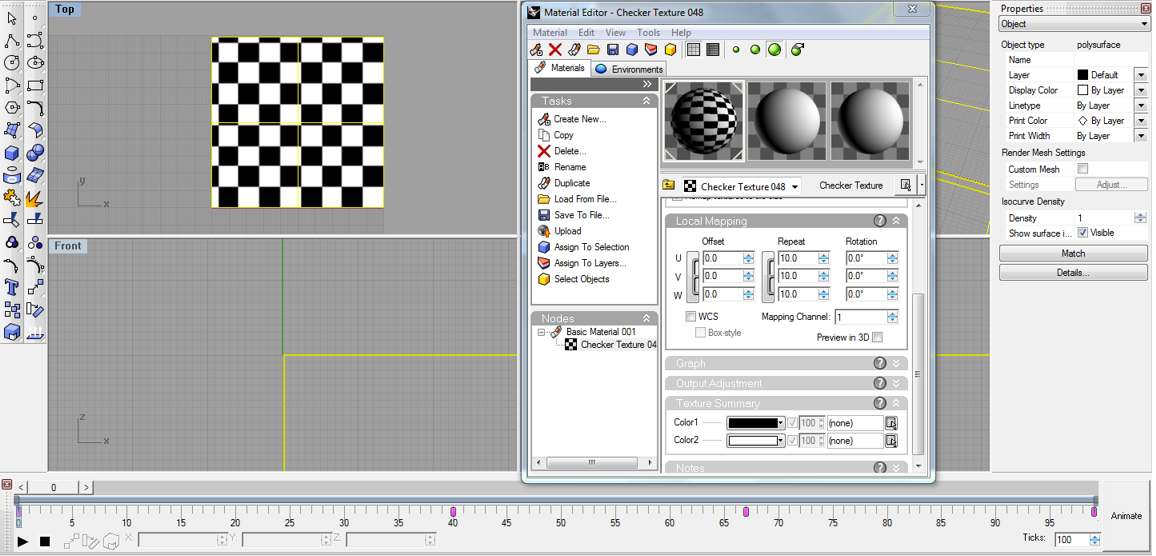The width and height of the screenshot is (1156, 556).
Task: Click the puzzle gear icon in left toolbar
Action: coord(13,198)
